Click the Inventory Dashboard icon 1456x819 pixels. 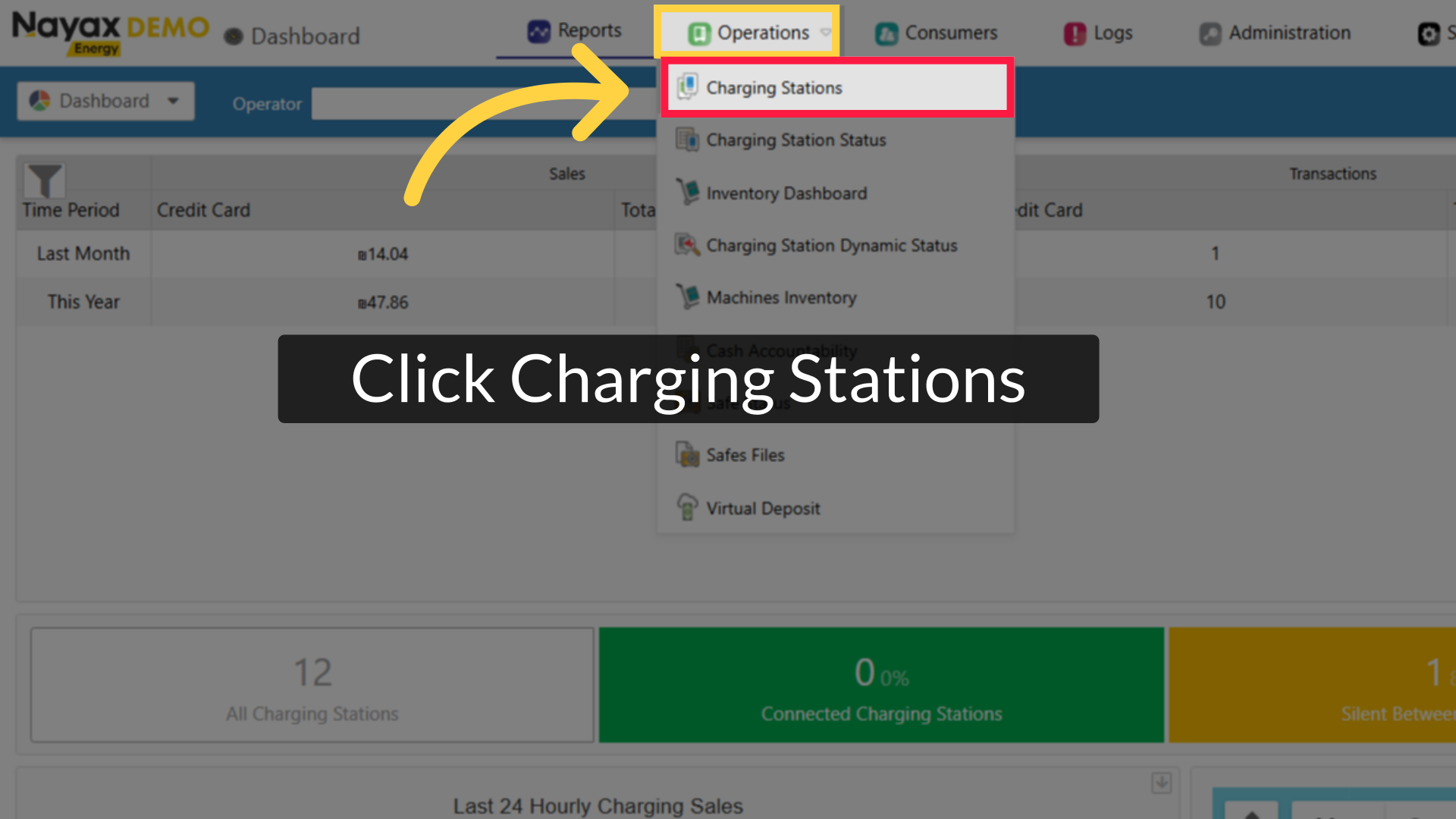(x=688, y=193)
